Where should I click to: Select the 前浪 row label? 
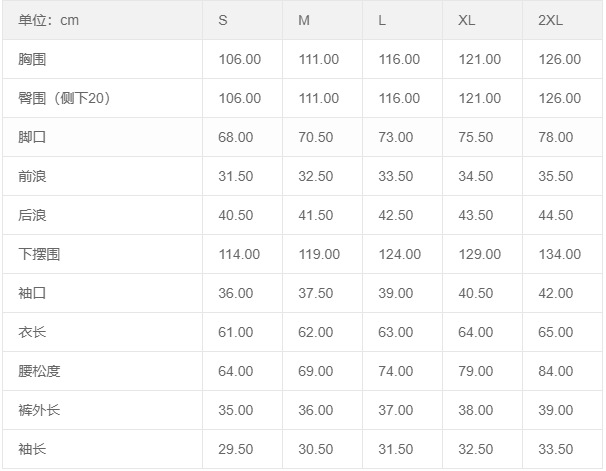click(32, 176)
